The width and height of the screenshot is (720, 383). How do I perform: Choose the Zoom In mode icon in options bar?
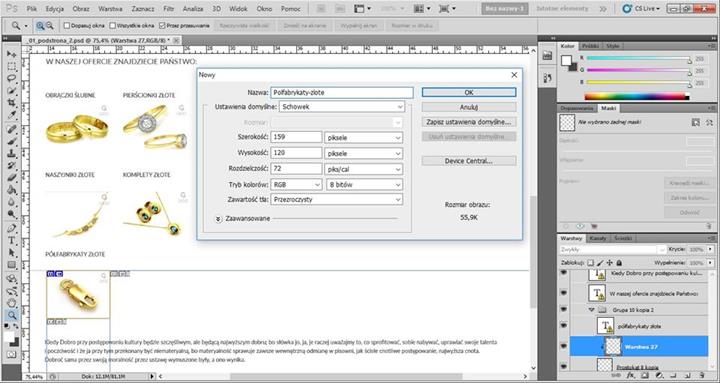(x=40, y=26)
